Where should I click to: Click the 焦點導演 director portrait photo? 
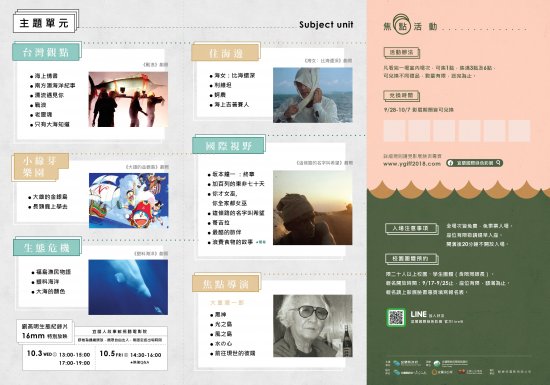(313, 326)
